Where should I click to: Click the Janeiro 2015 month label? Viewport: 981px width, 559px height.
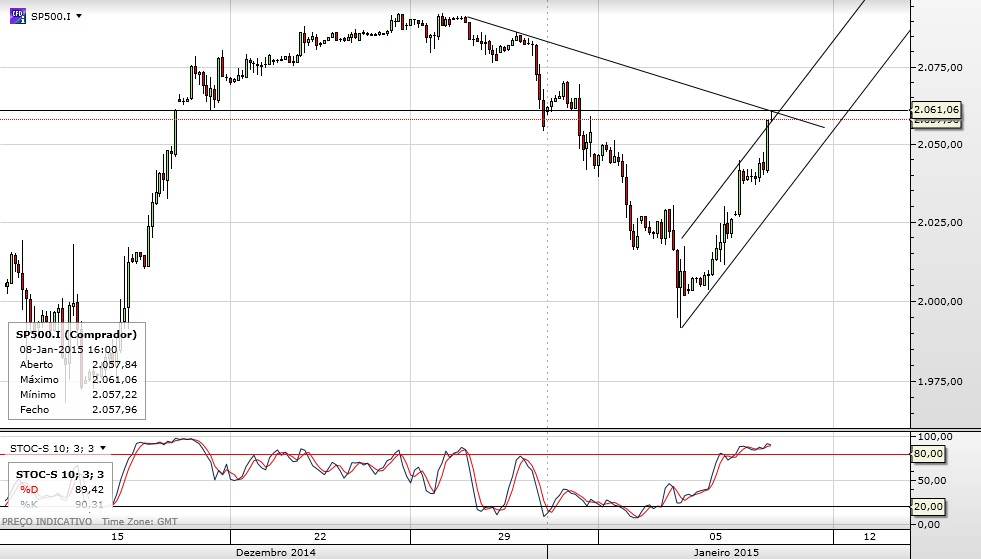pyautogui.click(x=726, y=552)
